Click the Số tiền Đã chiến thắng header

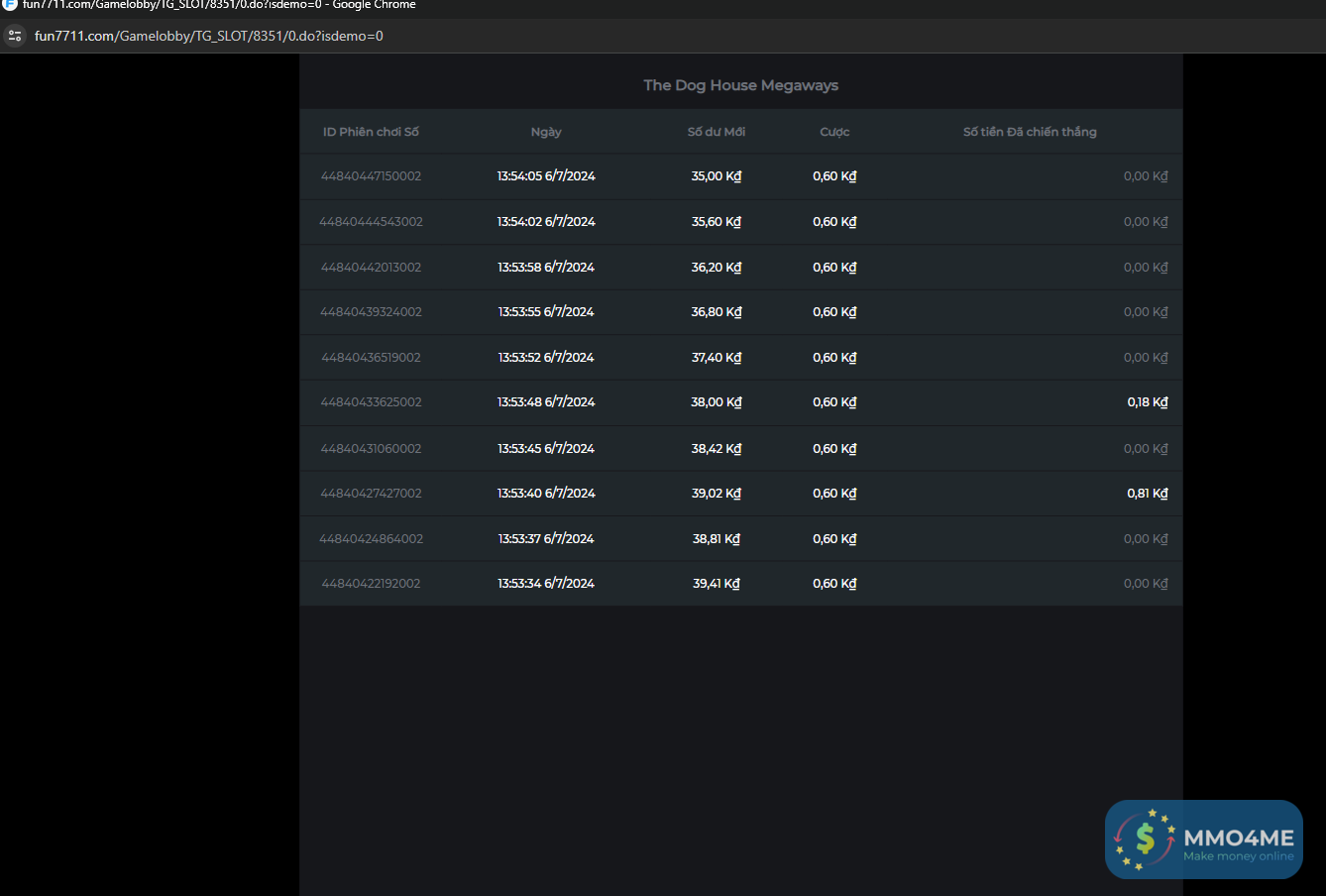click(x=1030, y=132)
